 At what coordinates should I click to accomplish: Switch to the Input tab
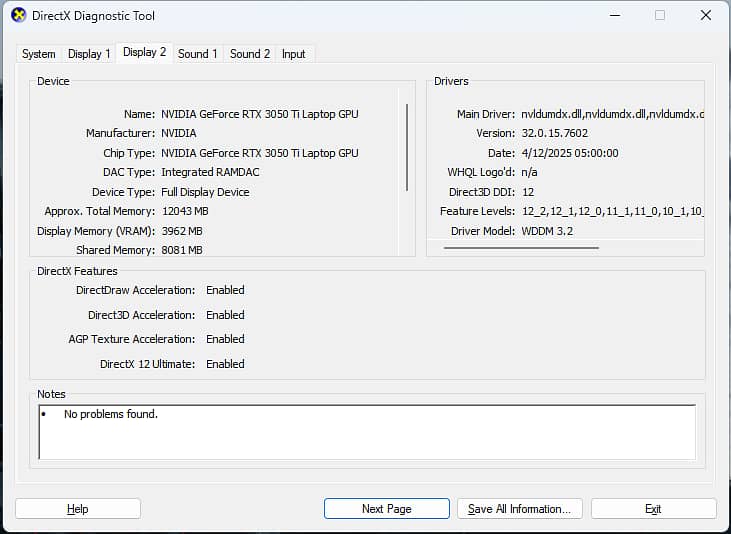click(x=294, y=54)
